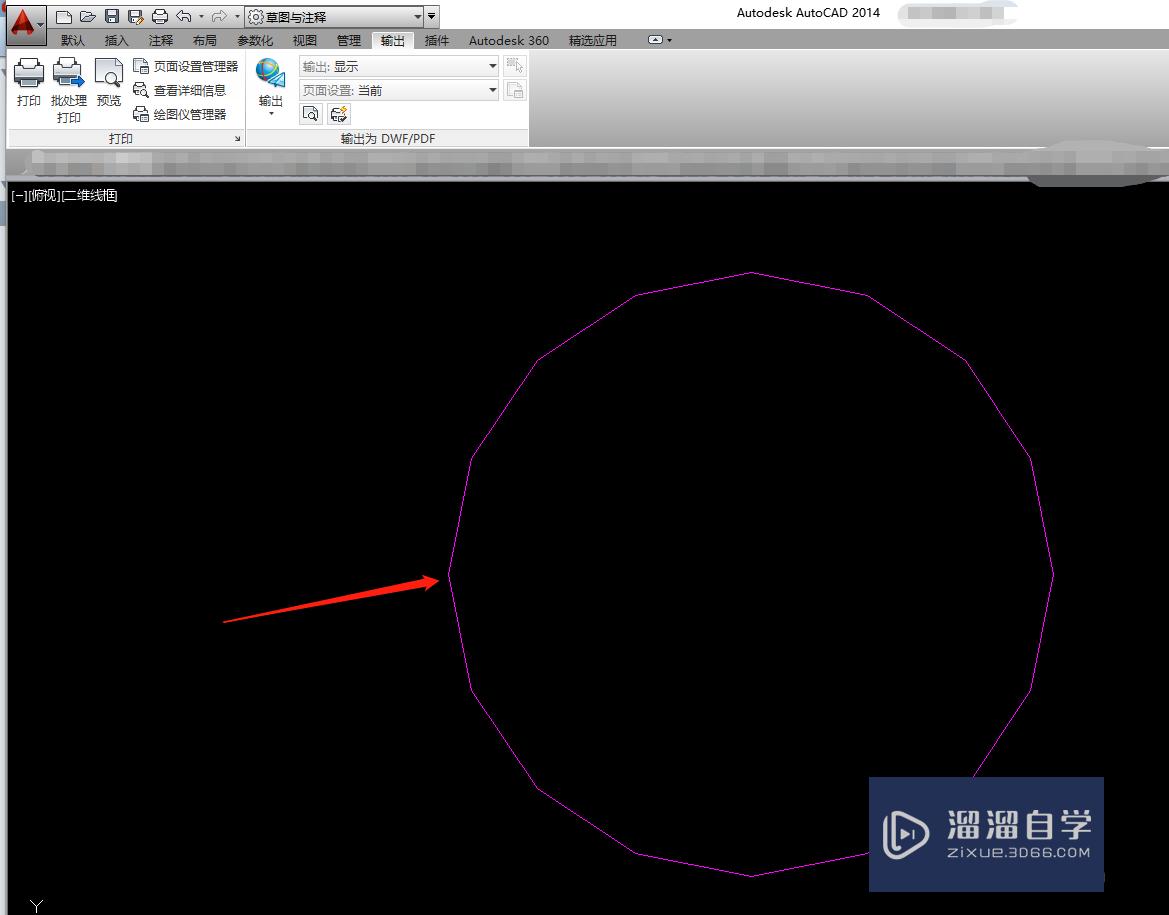Click the Save icon in Quick Access toolbar
Viewport: 1169px width, 915px height.
(x=111, y=15)
